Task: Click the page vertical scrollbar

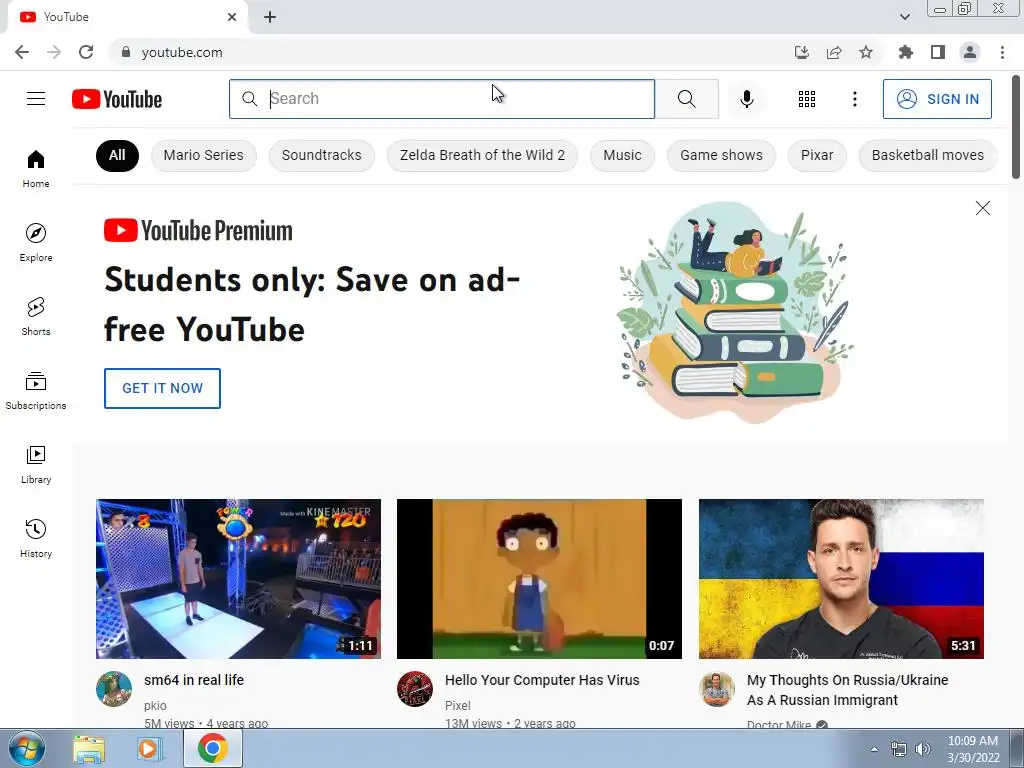Action: pyautogui.click(x=1016, y=127)
